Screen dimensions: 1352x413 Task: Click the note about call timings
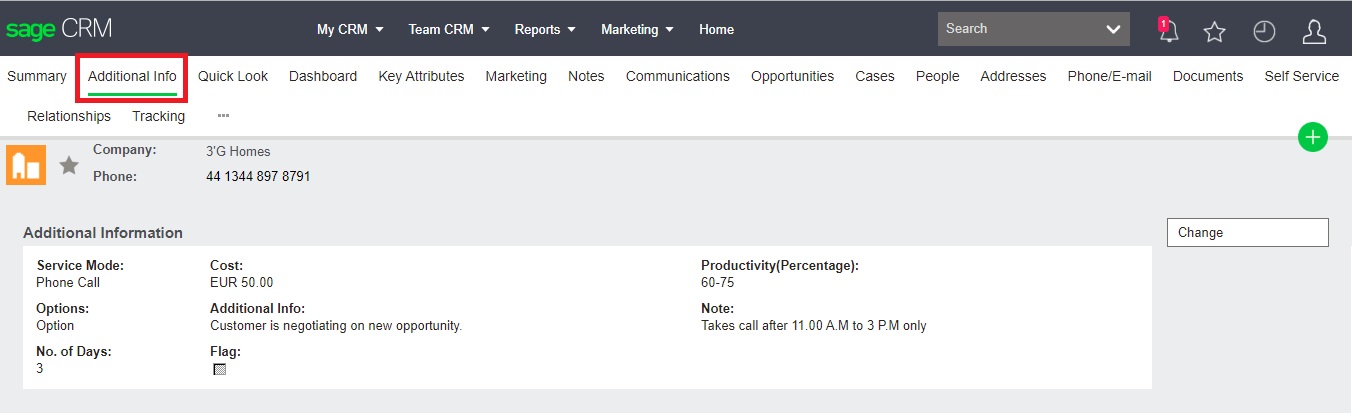(814, 326)
